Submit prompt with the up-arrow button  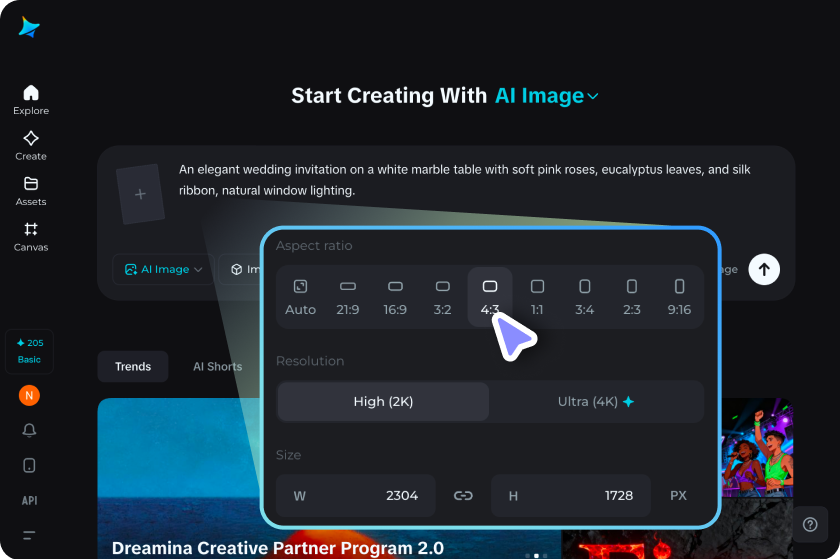coord(764,269)
